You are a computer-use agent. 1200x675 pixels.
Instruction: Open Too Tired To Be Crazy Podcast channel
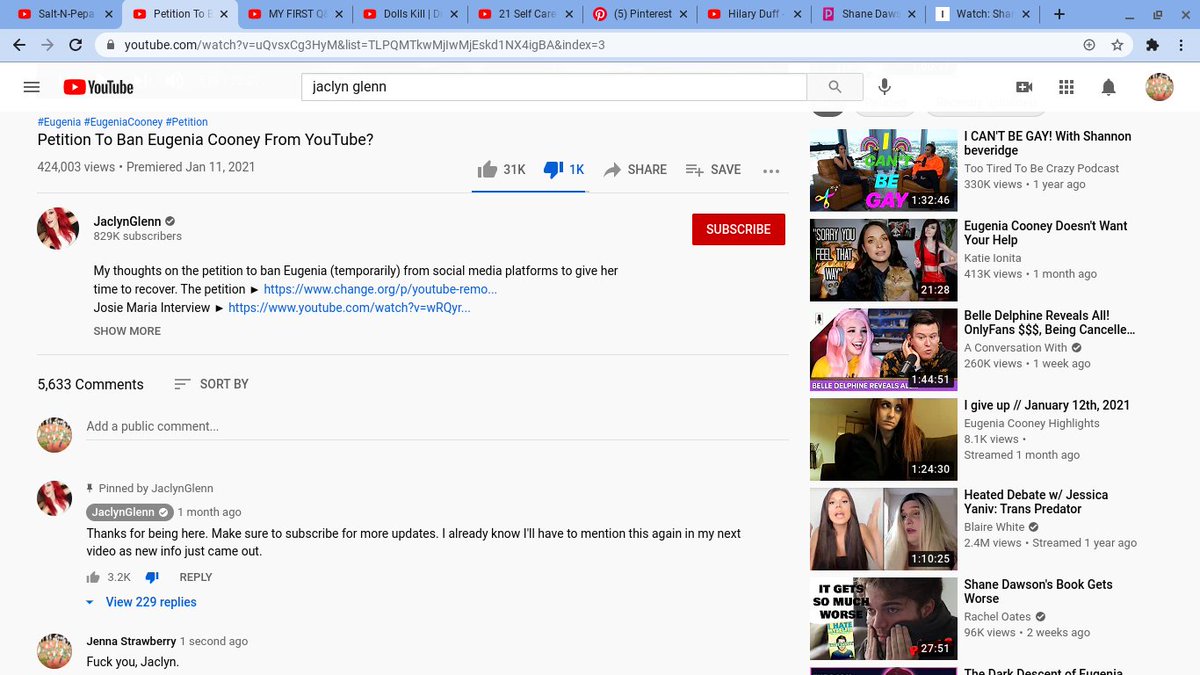1041,168
